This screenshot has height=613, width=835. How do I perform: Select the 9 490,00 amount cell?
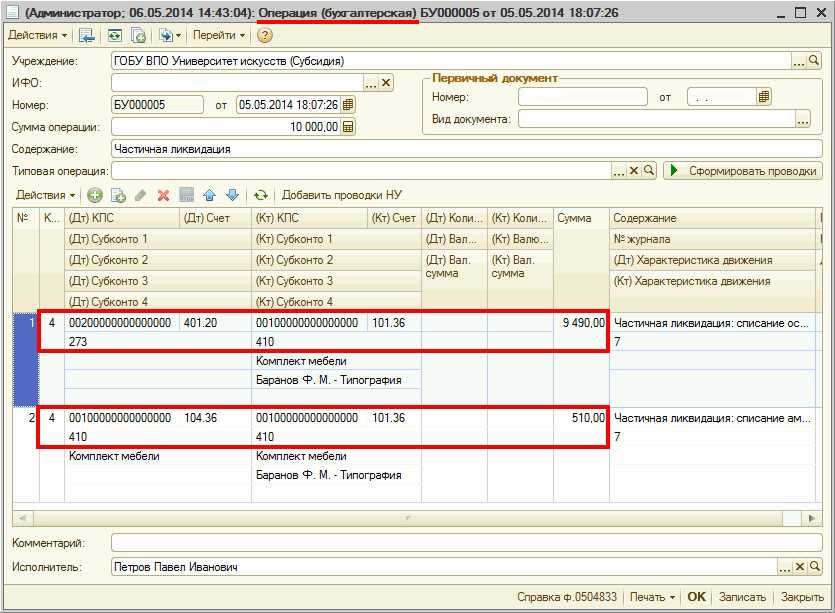(581, 323)
